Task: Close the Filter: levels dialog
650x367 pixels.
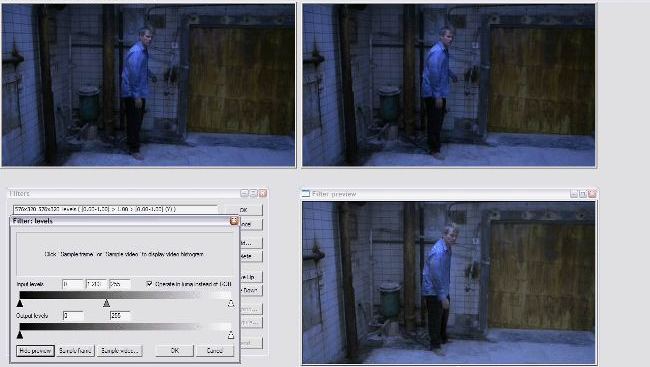Action: tap(234, 221)
